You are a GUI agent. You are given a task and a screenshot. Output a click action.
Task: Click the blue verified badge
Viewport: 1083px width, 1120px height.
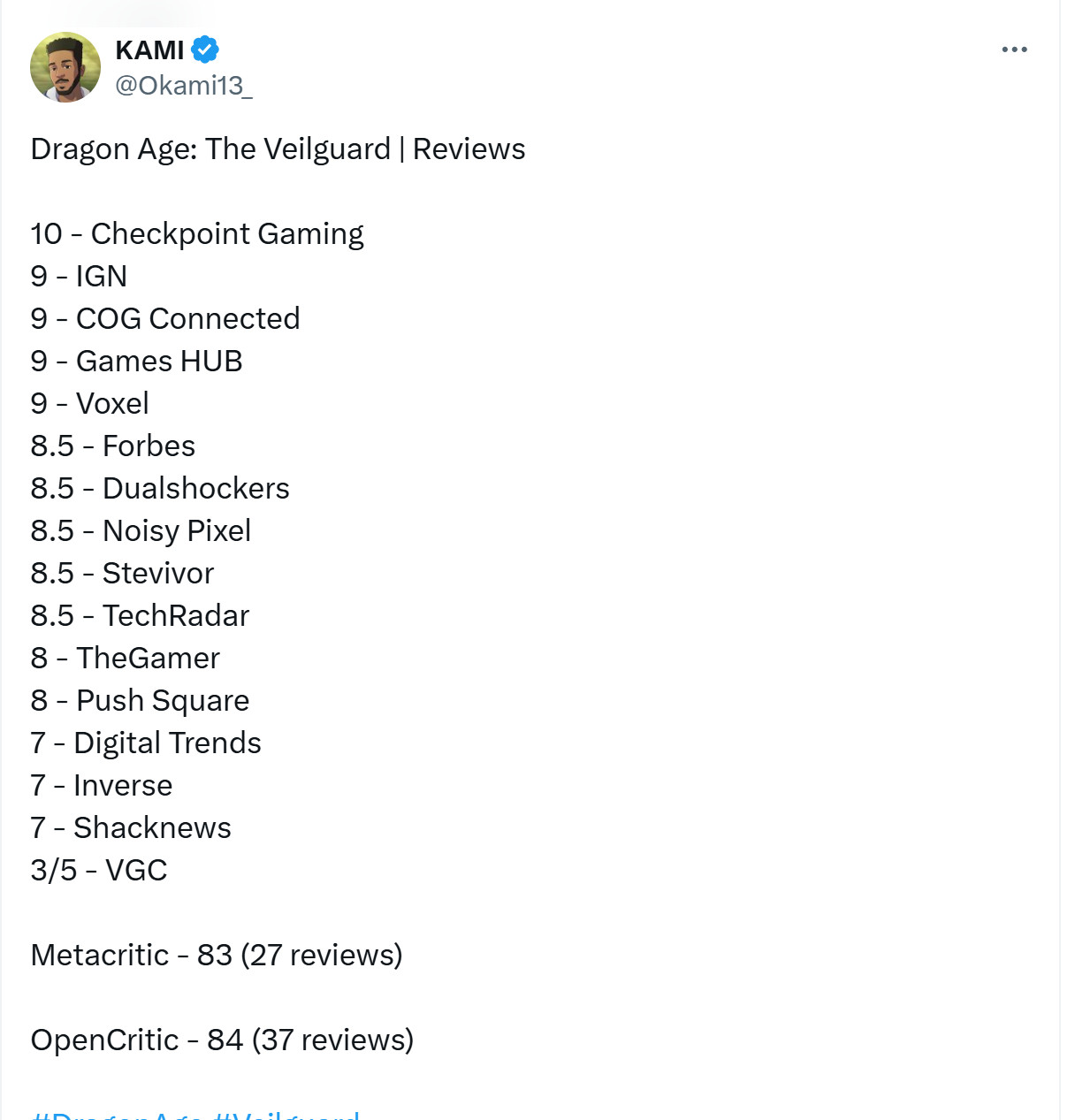(205, 50)
